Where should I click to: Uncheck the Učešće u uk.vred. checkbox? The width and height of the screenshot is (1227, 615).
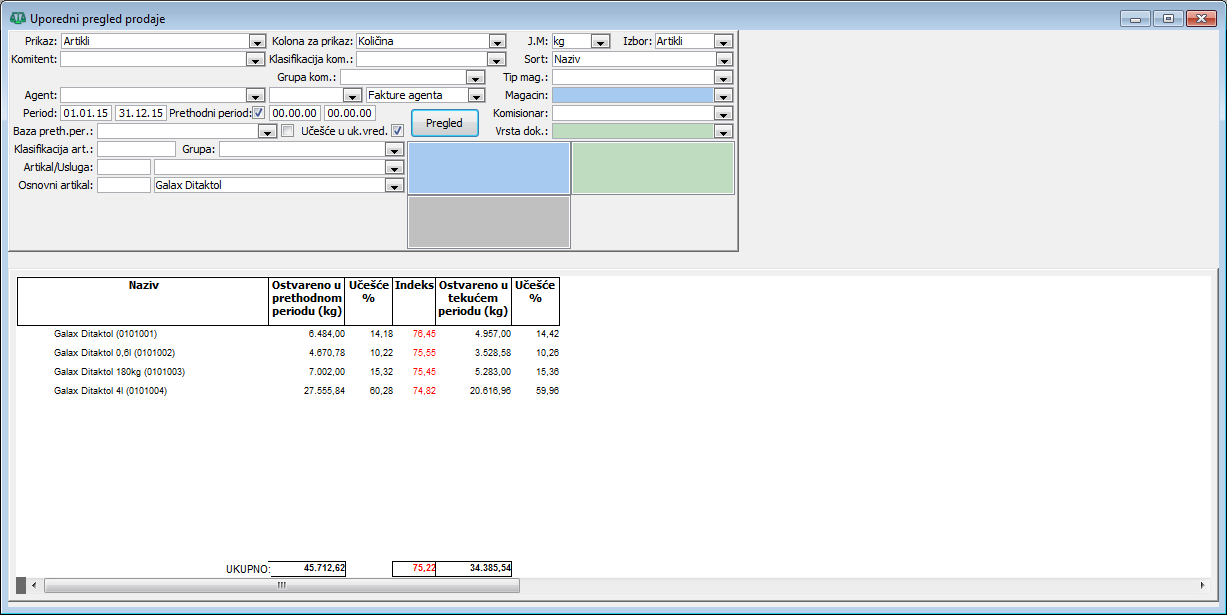397,131
